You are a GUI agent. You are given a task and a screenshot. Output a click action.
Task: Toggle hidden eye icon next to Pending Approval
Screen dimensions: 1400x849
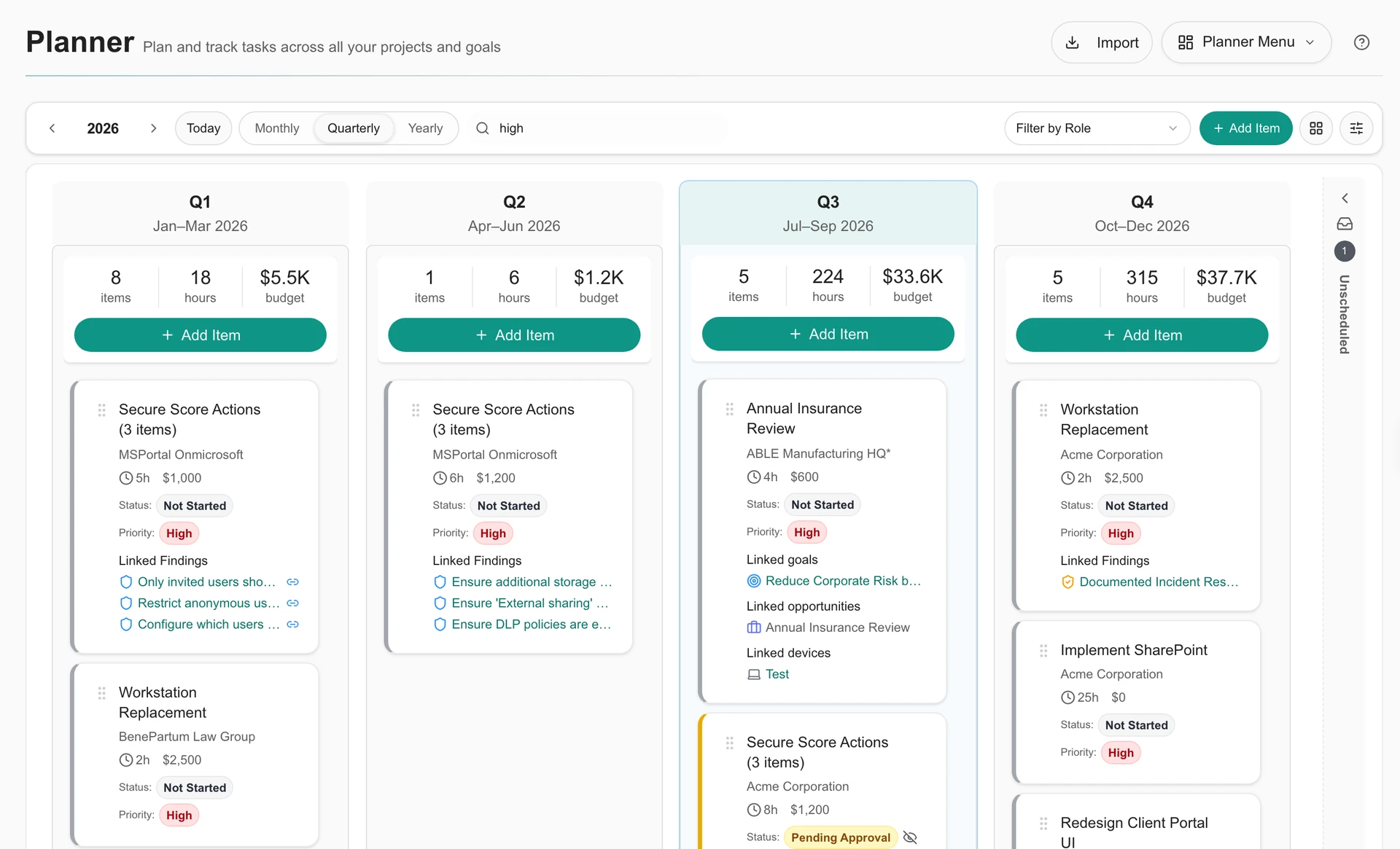click(909, 837)
